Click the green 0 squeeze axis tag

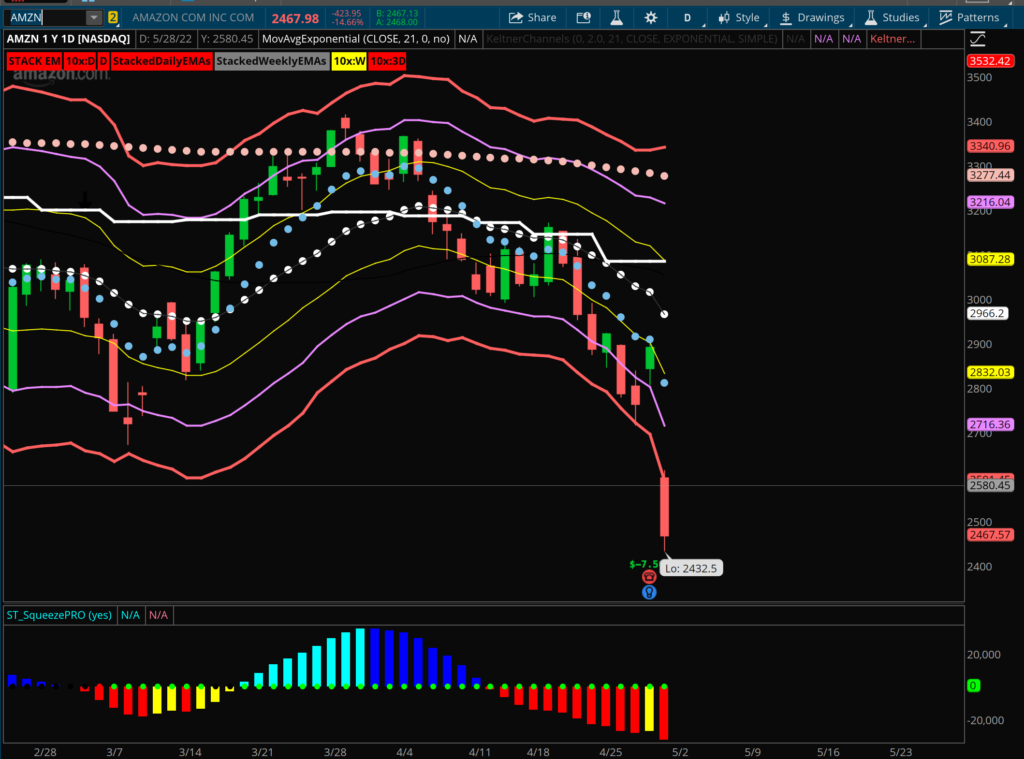(973, 686)
